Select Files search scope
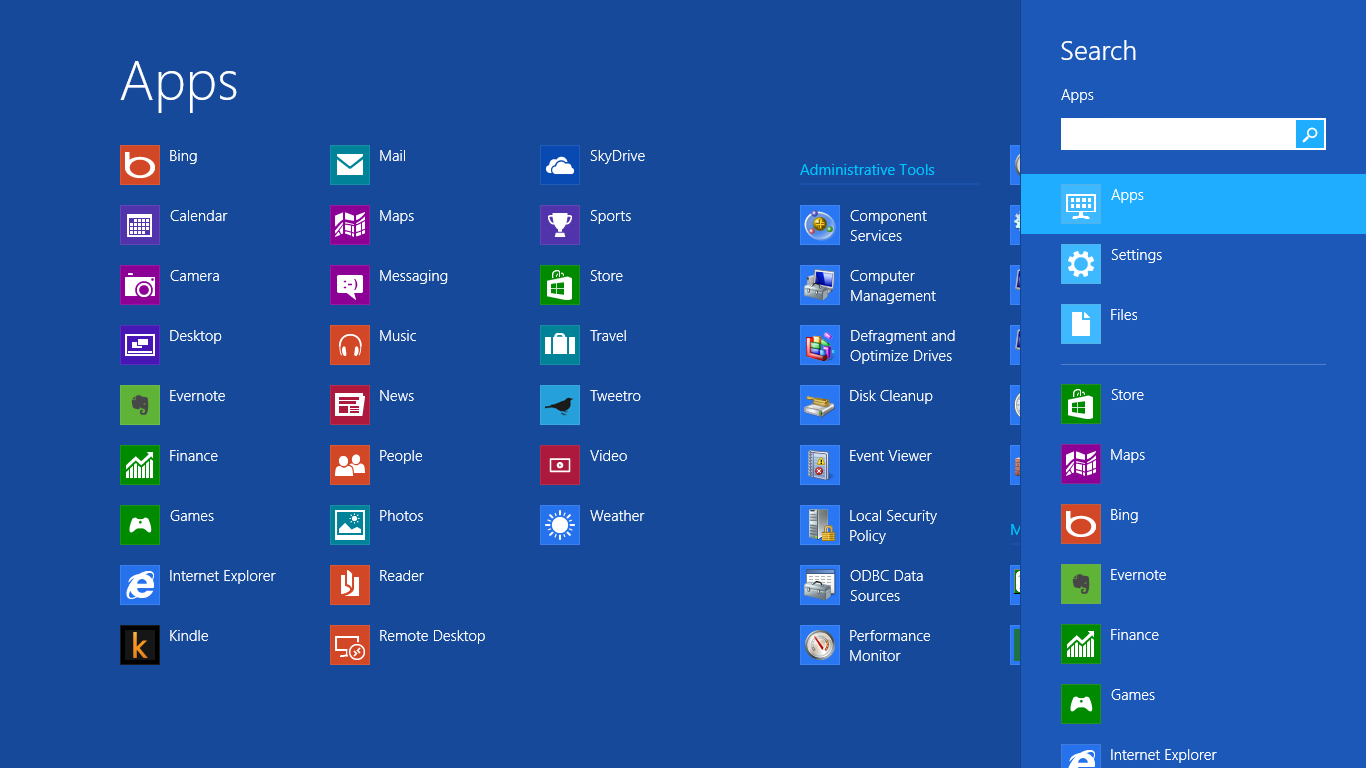1366x768 pixels. (x=1193, y=324)
